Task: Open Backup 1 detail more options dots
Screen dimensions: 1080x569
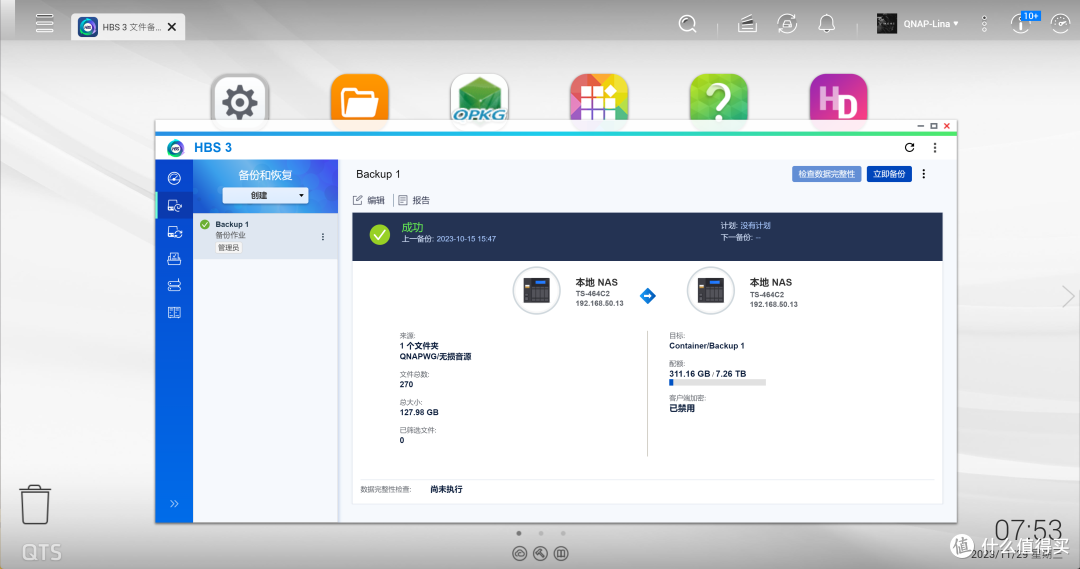Action: pos(924,174)
